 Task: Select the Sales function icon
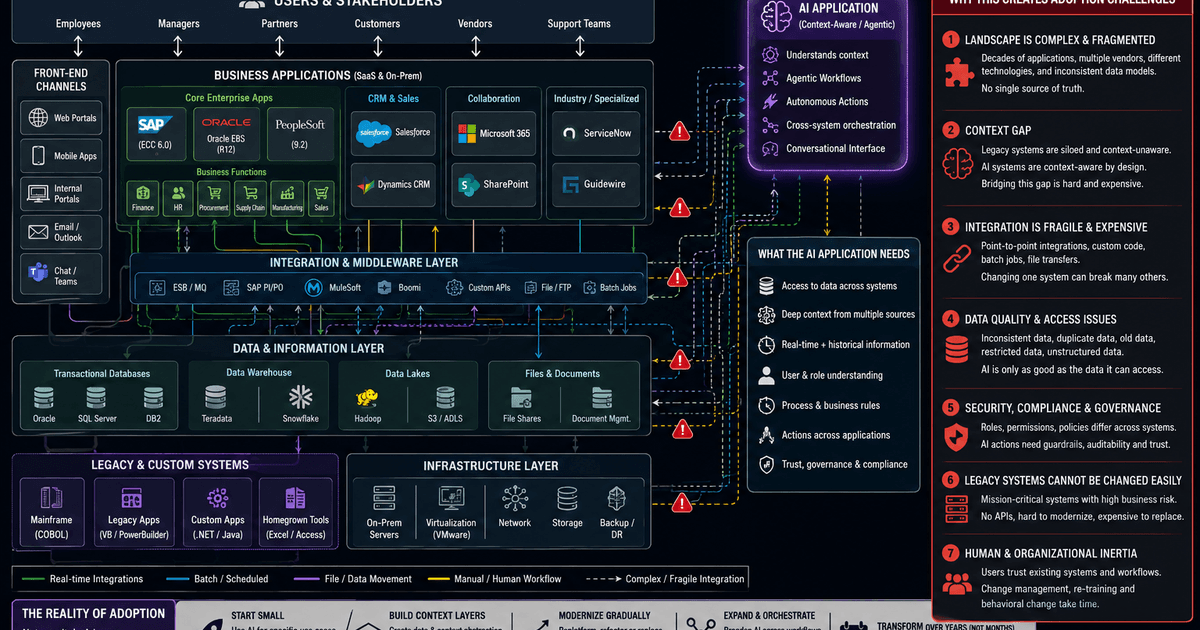pos(321,192)
